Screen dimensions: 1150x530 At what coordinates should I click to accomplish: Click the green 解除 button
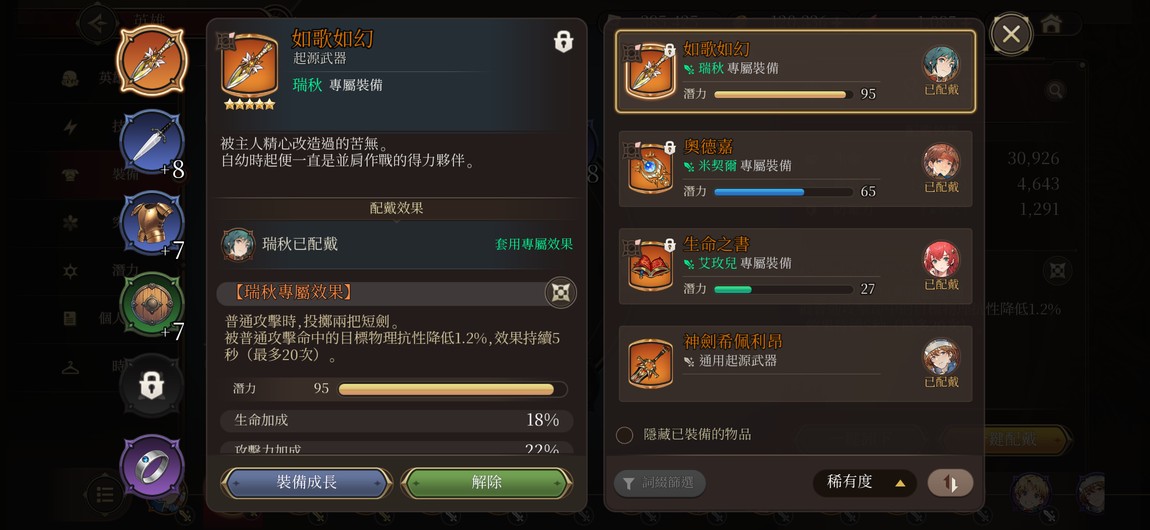[x=486, y=482]
